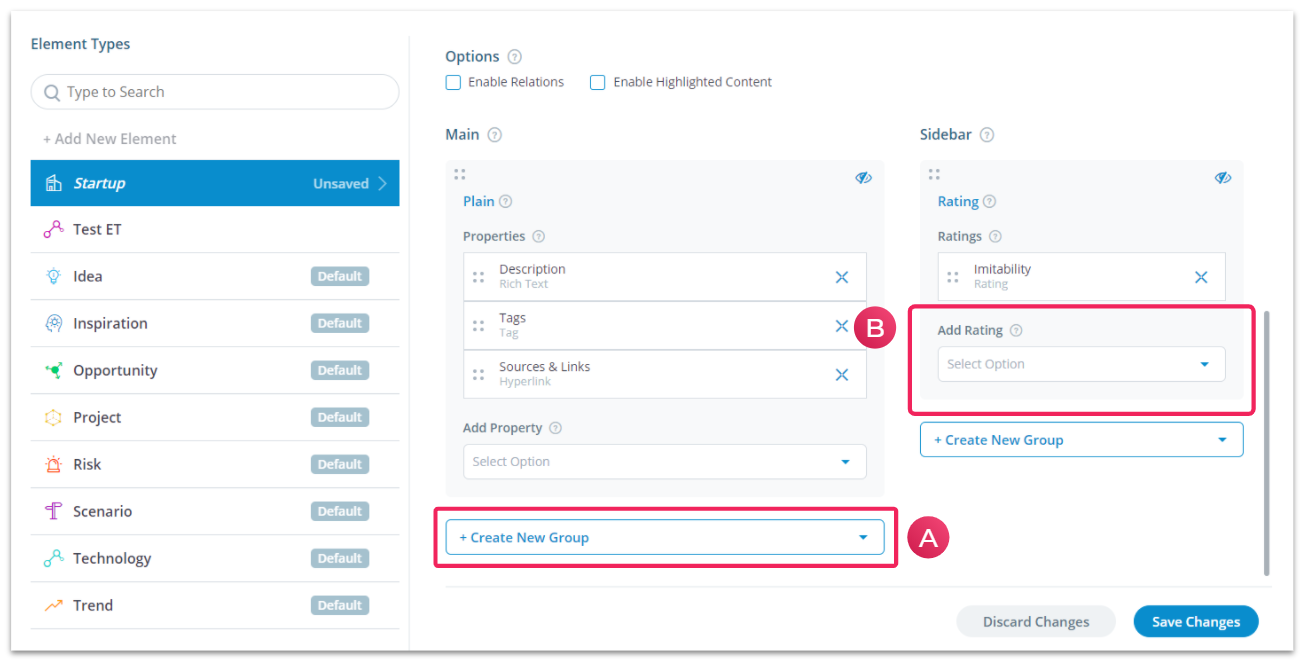
Task: Click the Startup building icon
Action: pos(54,183)
